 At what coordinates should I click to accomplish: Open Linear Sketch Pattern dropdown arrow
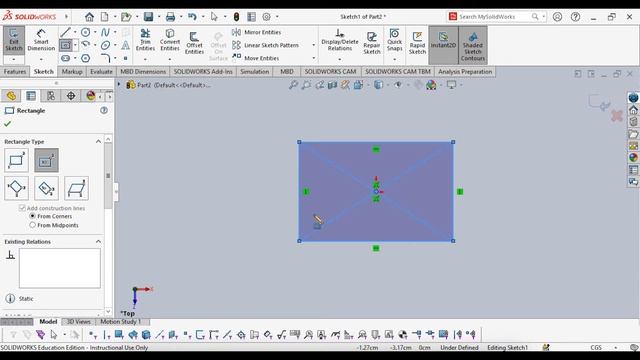pos(313,45)
